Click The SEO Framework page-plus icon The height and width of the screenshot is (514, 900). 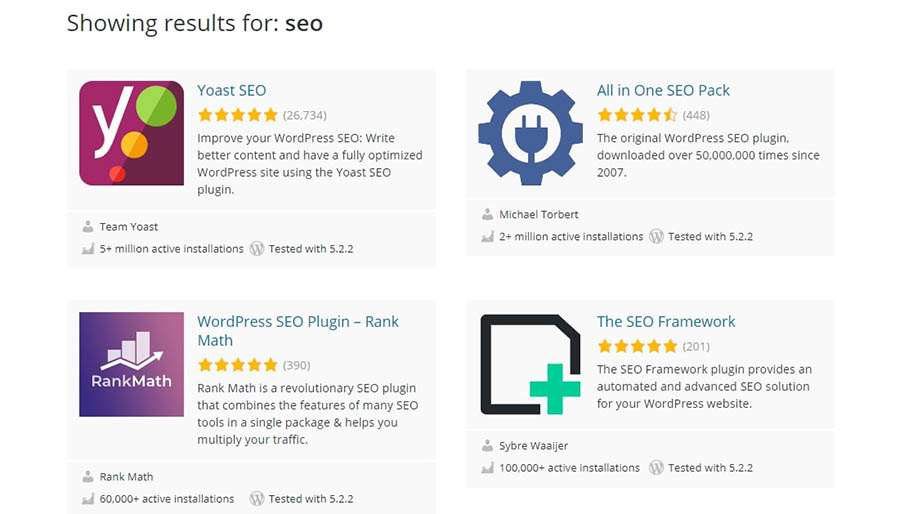tap(530, 364)
